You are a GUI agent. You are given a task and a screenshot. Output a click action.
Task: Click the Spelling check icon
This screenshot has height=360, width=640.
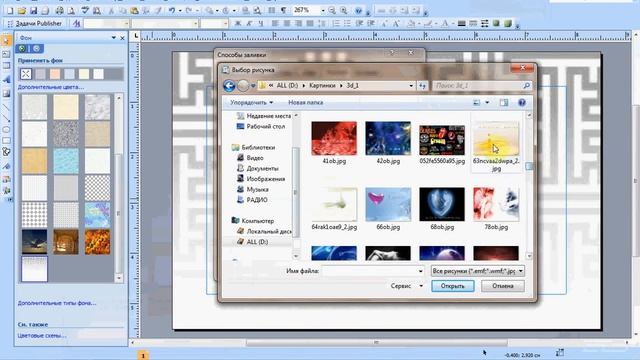(x=85, y=11)
